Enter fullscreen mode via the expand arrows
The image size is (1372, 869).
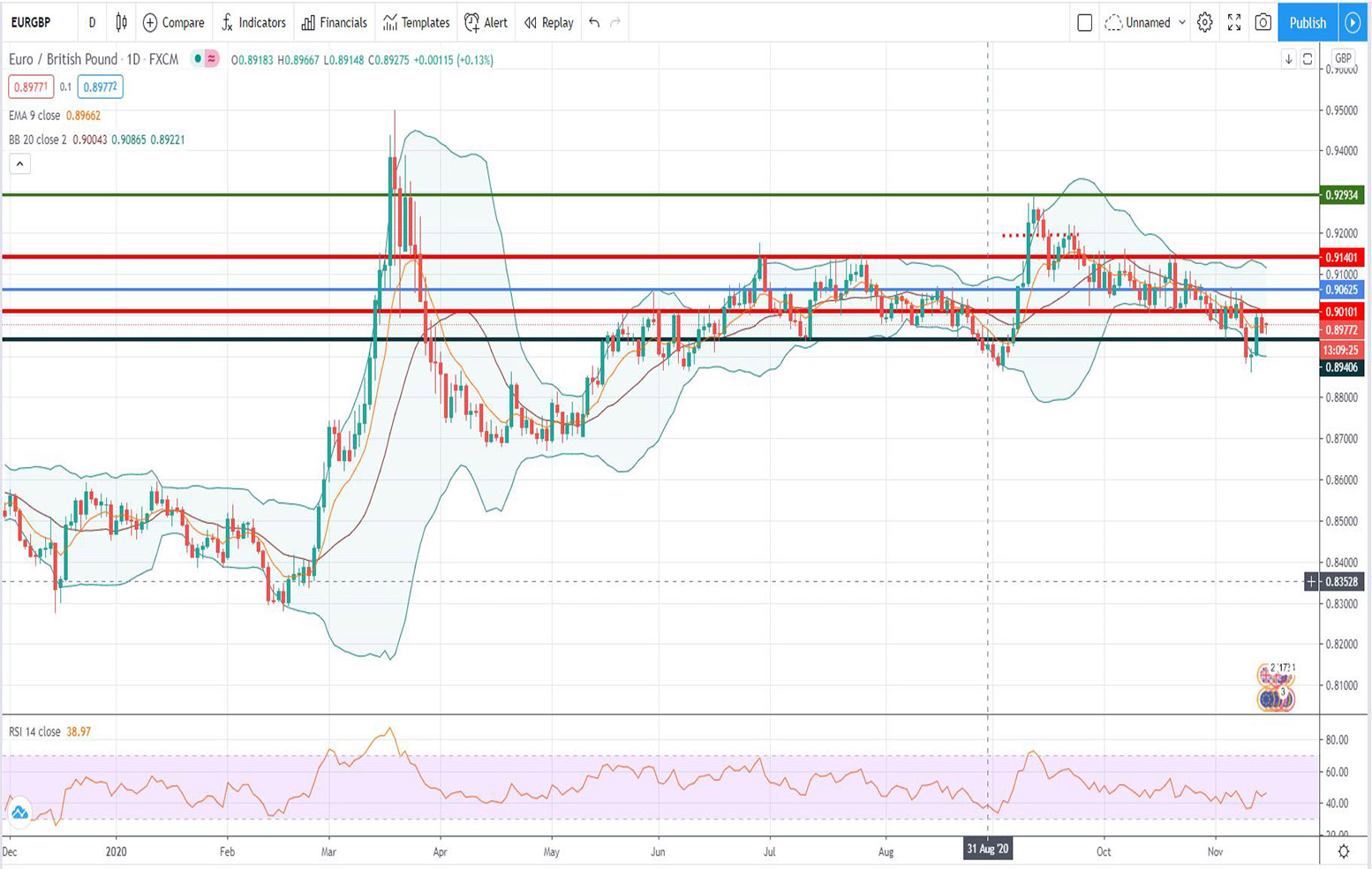[1233, 23]
